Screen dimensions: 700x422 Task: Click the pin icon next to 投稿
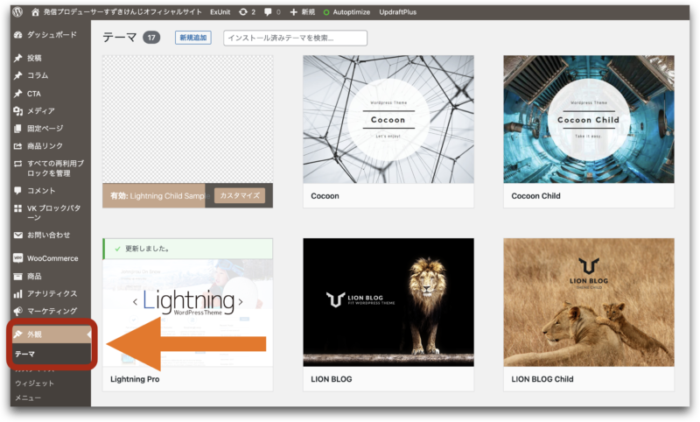click(x=18, y=58)
